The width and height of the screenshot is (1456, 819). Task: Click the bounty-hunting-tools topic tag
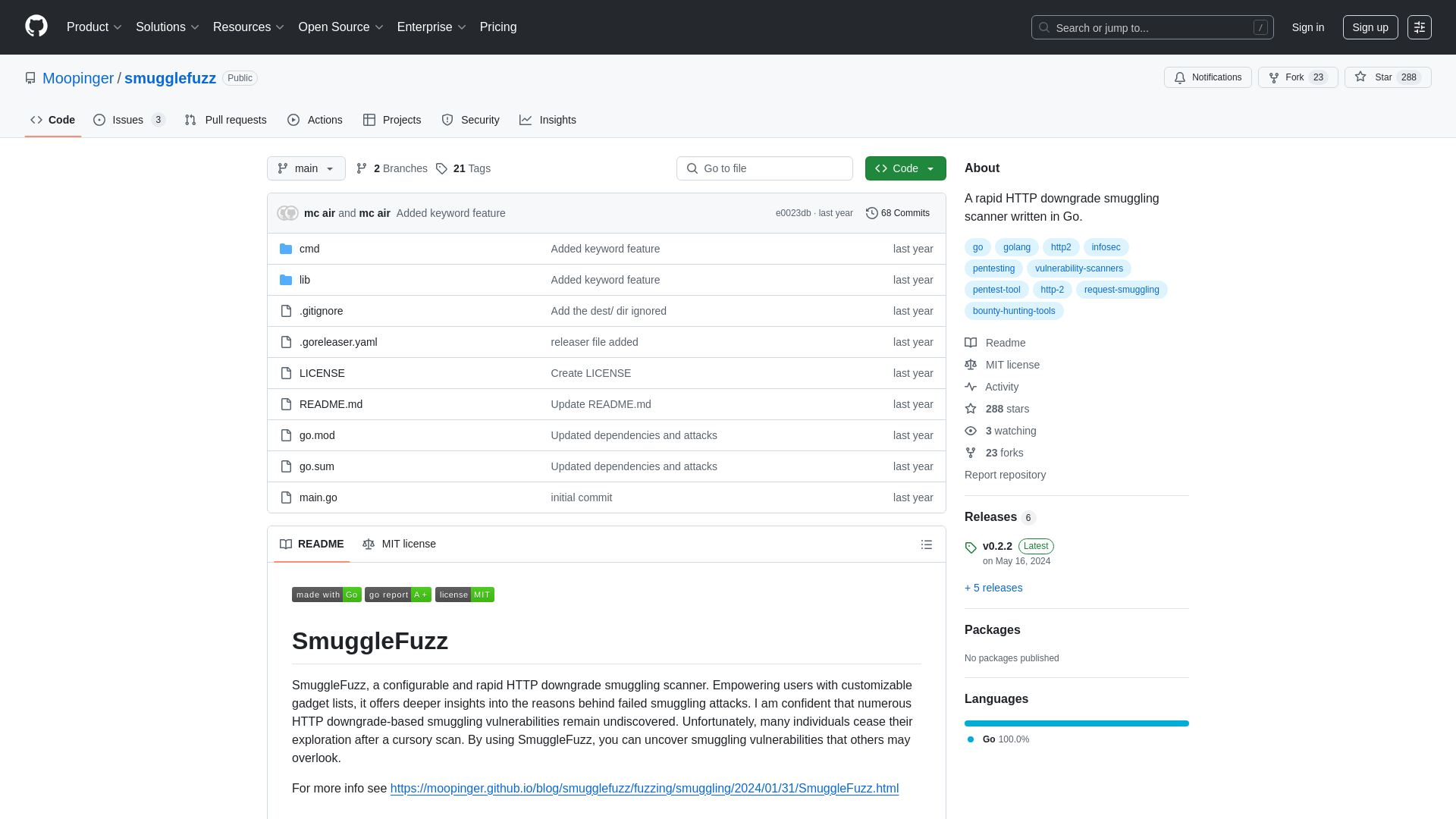(1014, 311)
